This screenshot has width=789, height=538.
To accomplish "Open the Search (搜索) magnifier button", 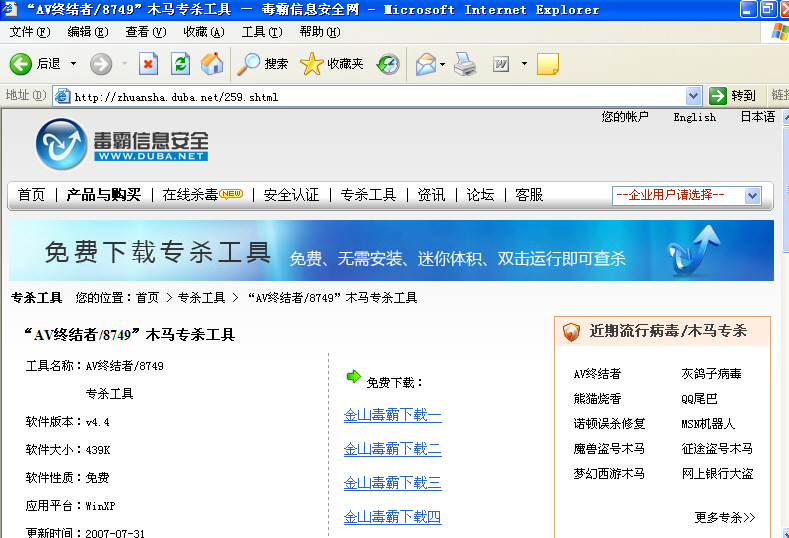I will (x=262, y=64).
